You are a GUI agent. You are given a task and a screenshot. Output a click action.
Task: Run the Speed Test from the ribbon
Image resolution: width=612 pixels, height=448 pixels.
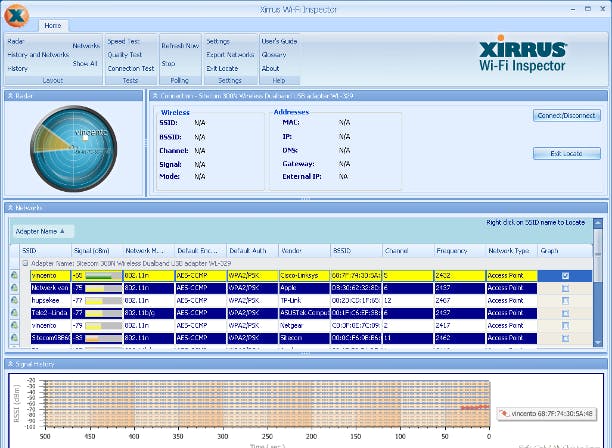point(123,42)
